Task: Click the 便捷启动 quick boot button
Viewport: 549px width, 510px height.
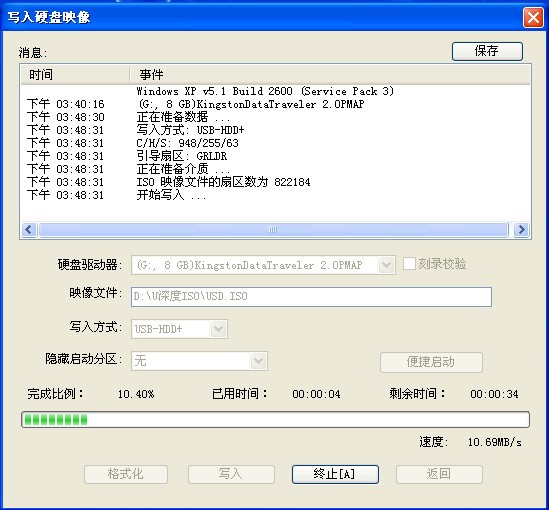Action: click(x=431, y=362)
